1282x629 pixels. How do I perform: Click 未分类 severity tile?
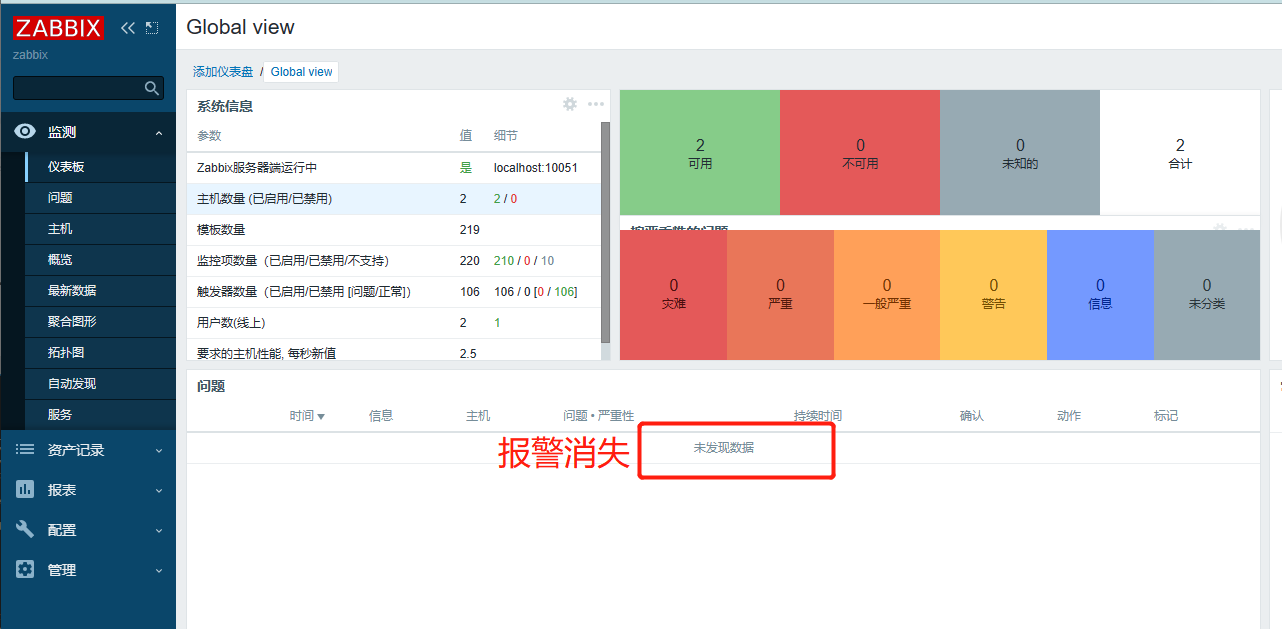click(x=1207, y=294)
